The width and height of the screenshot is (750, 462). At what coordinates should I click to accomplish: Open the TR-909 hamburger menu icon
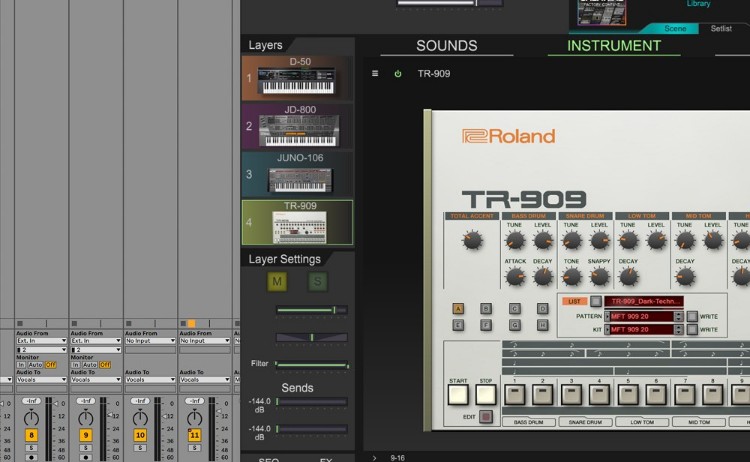375,74
